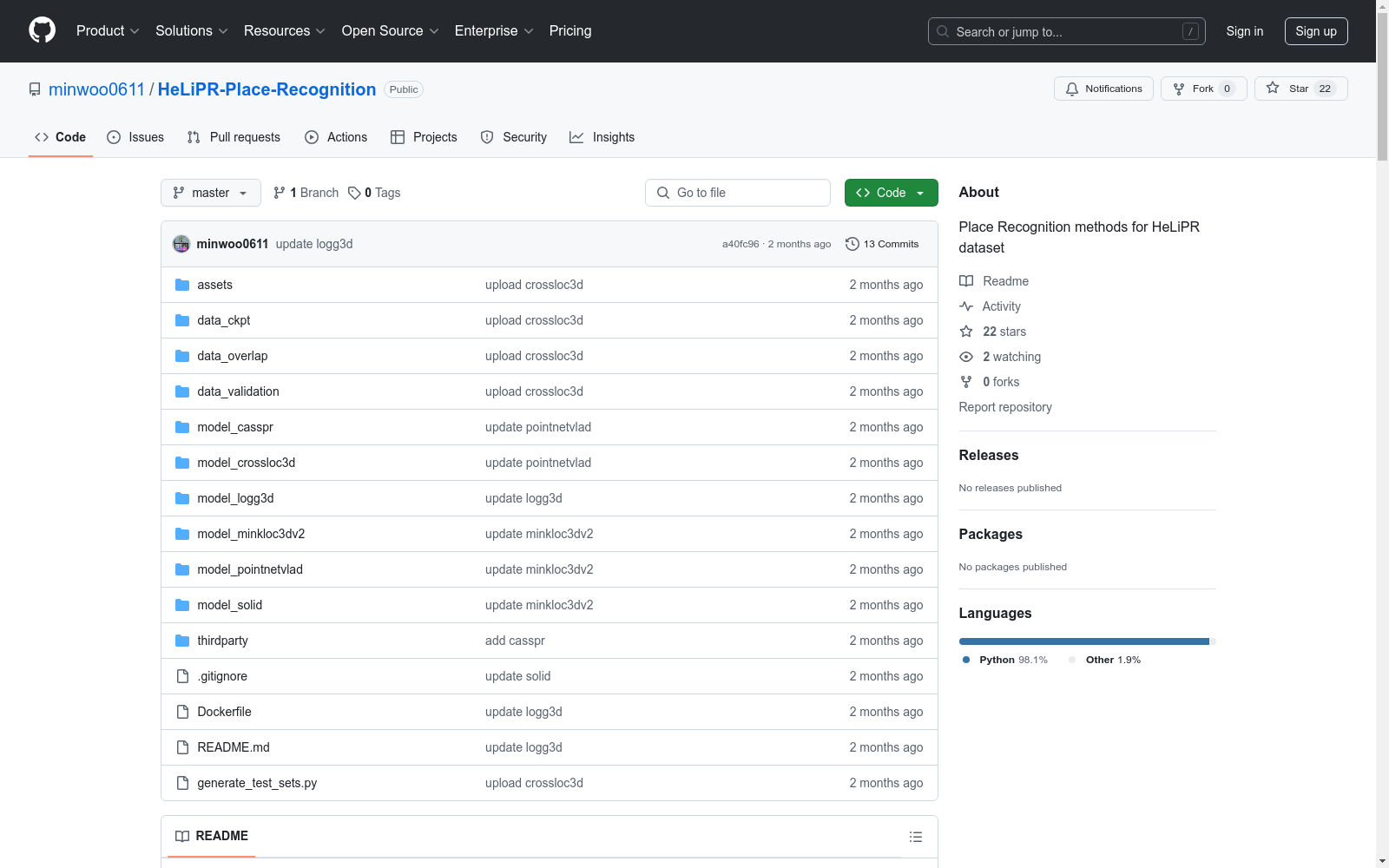Click the Notifications bell button
The image size is (1389, 868).
(x=1103, y=89)
